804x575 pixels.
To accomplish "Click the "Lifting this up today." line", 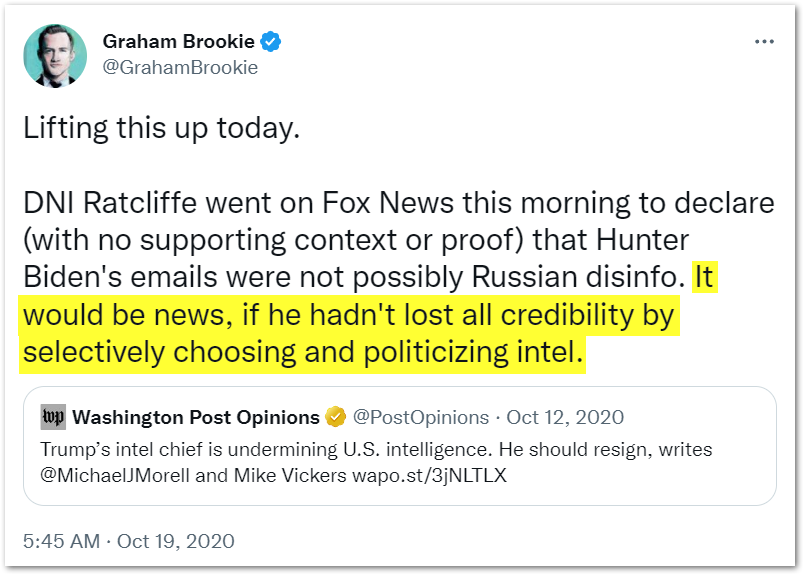I will pos(161,129).
